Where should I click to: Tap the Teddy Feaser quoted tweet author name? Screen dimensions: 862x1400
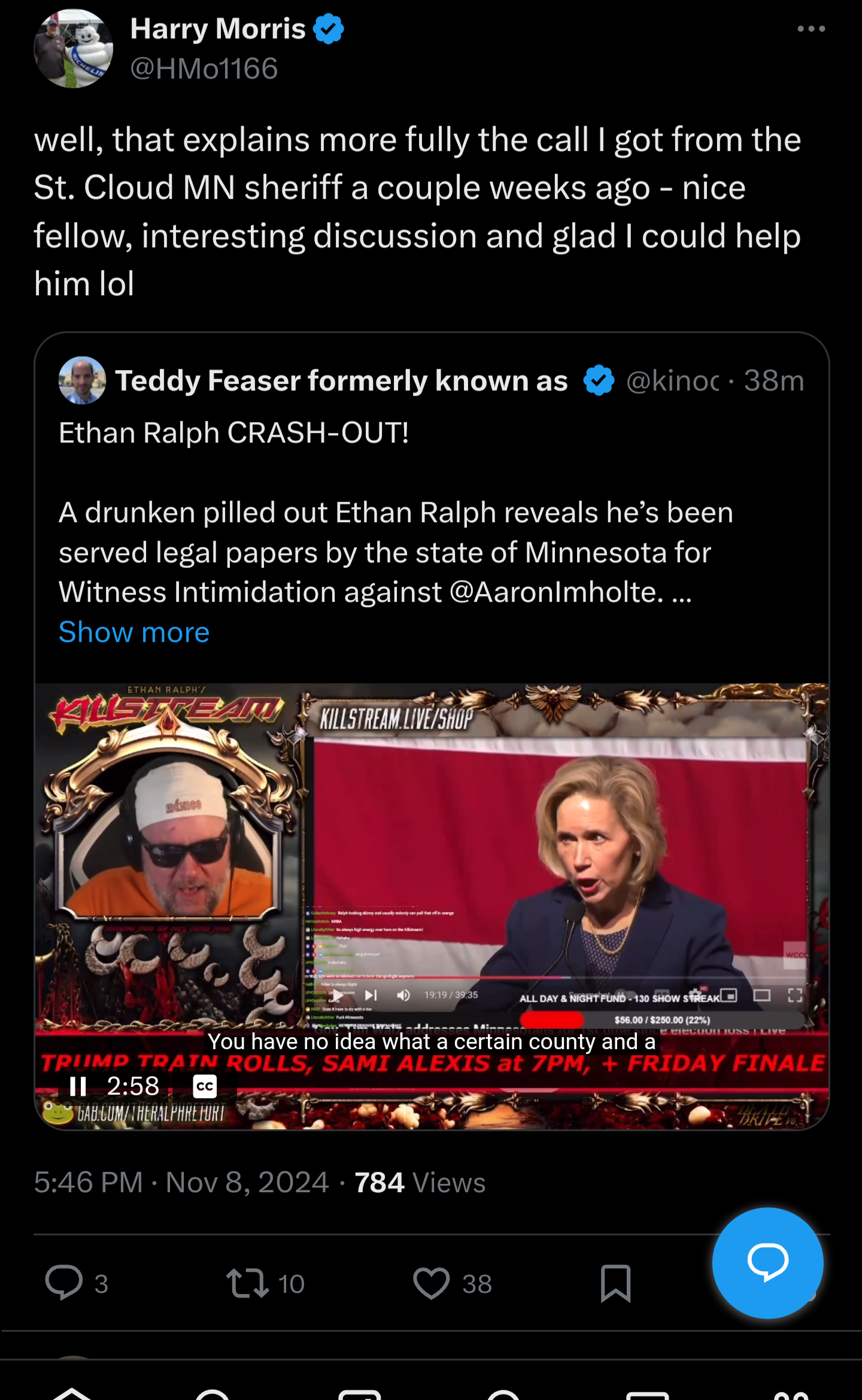tap(341, 381)
